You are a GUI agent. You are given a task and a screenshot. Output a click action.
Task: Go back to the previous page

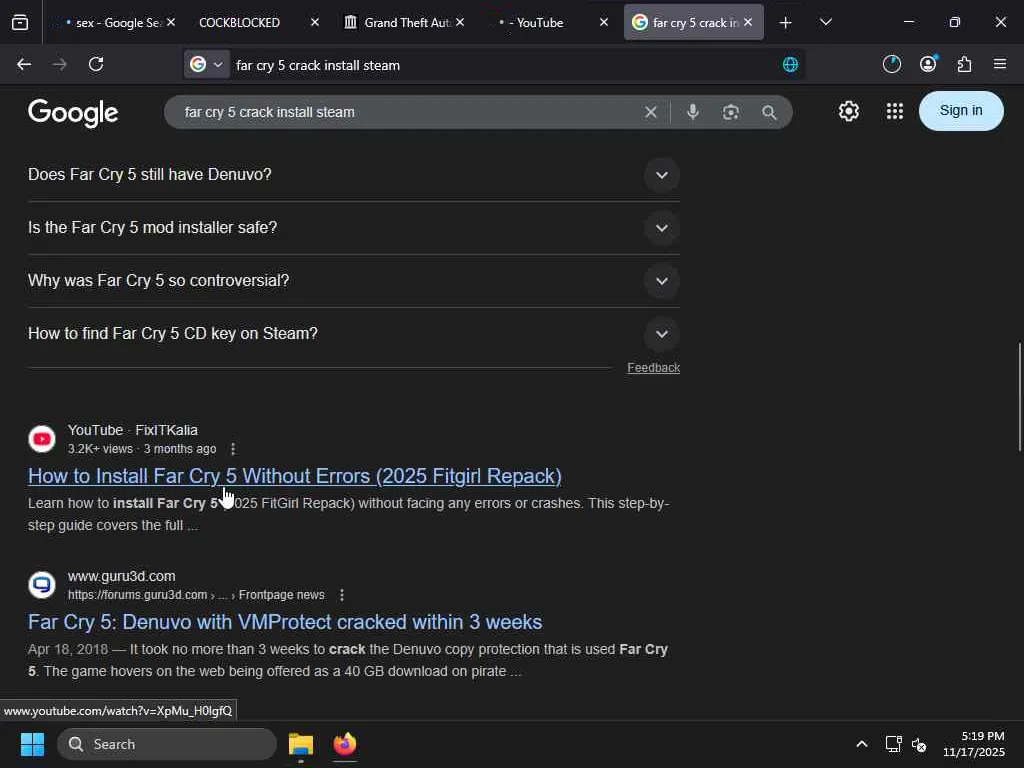(x=24, y=64)
